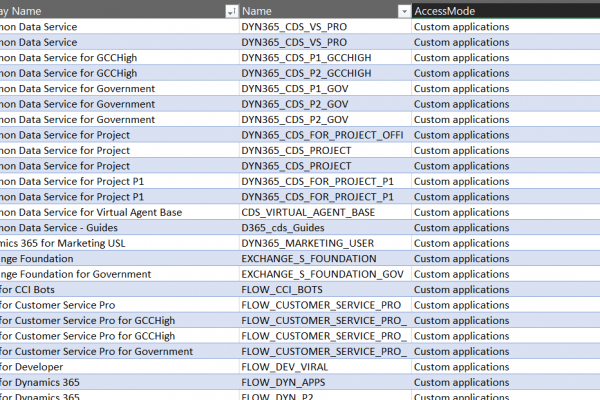This screenshot has height=400, width=600.
Task: Select the AccessMode column header
Action: click(506, 11)
